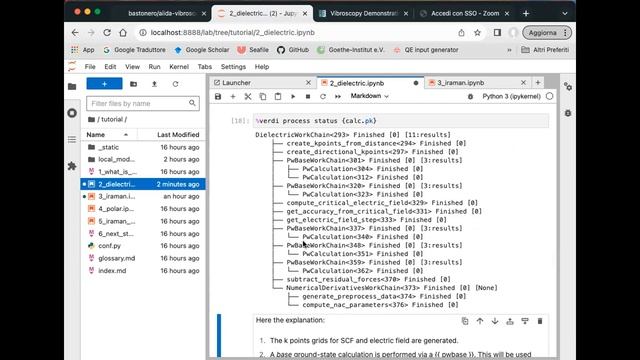The width and height of the screenshot is (640, 360).
Task: Open the Run menu
Action: pyautogui.click(x=154, y=67)
